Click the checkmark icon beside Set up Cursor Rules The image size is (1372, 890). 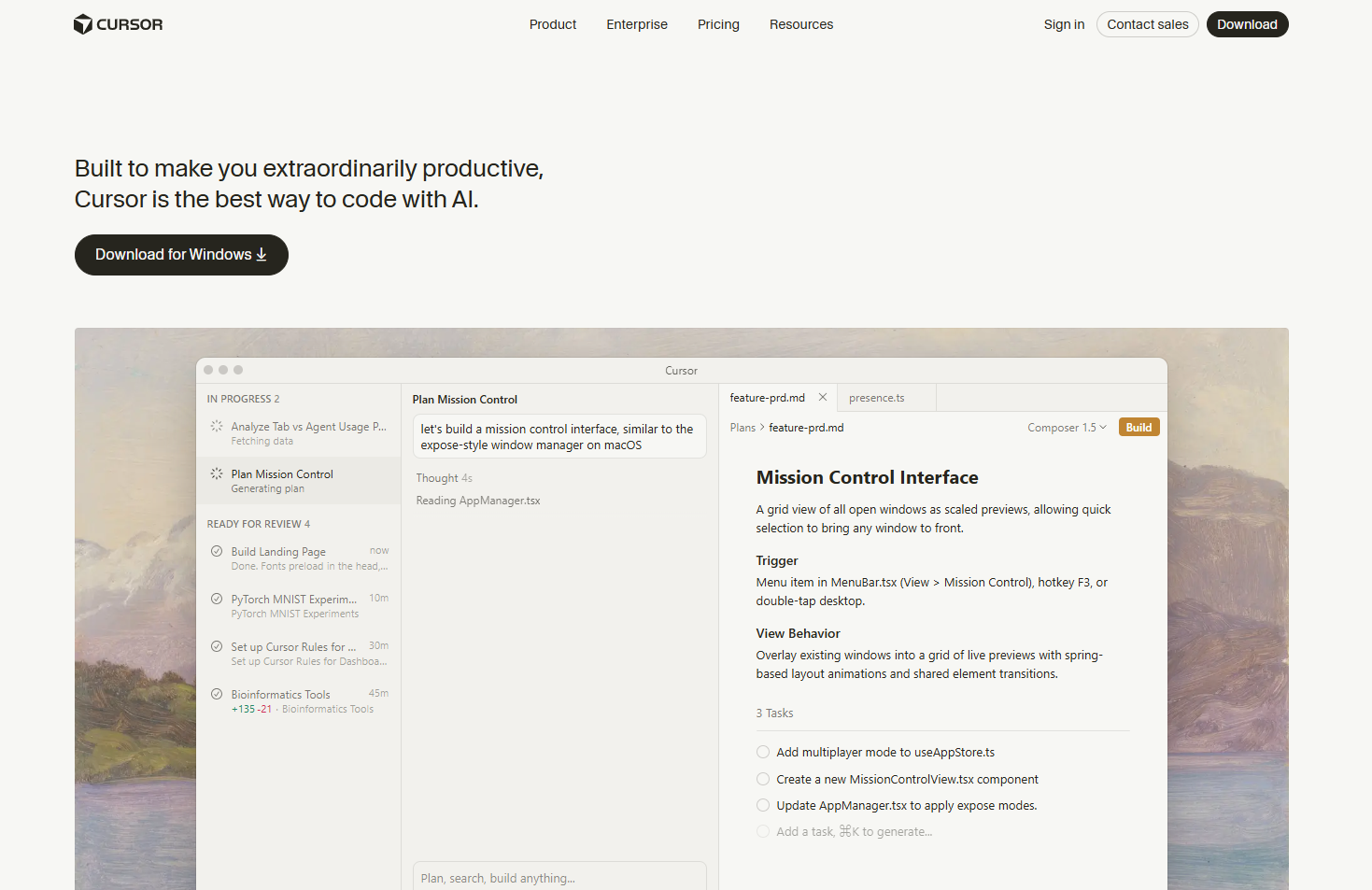pos(217,646)
